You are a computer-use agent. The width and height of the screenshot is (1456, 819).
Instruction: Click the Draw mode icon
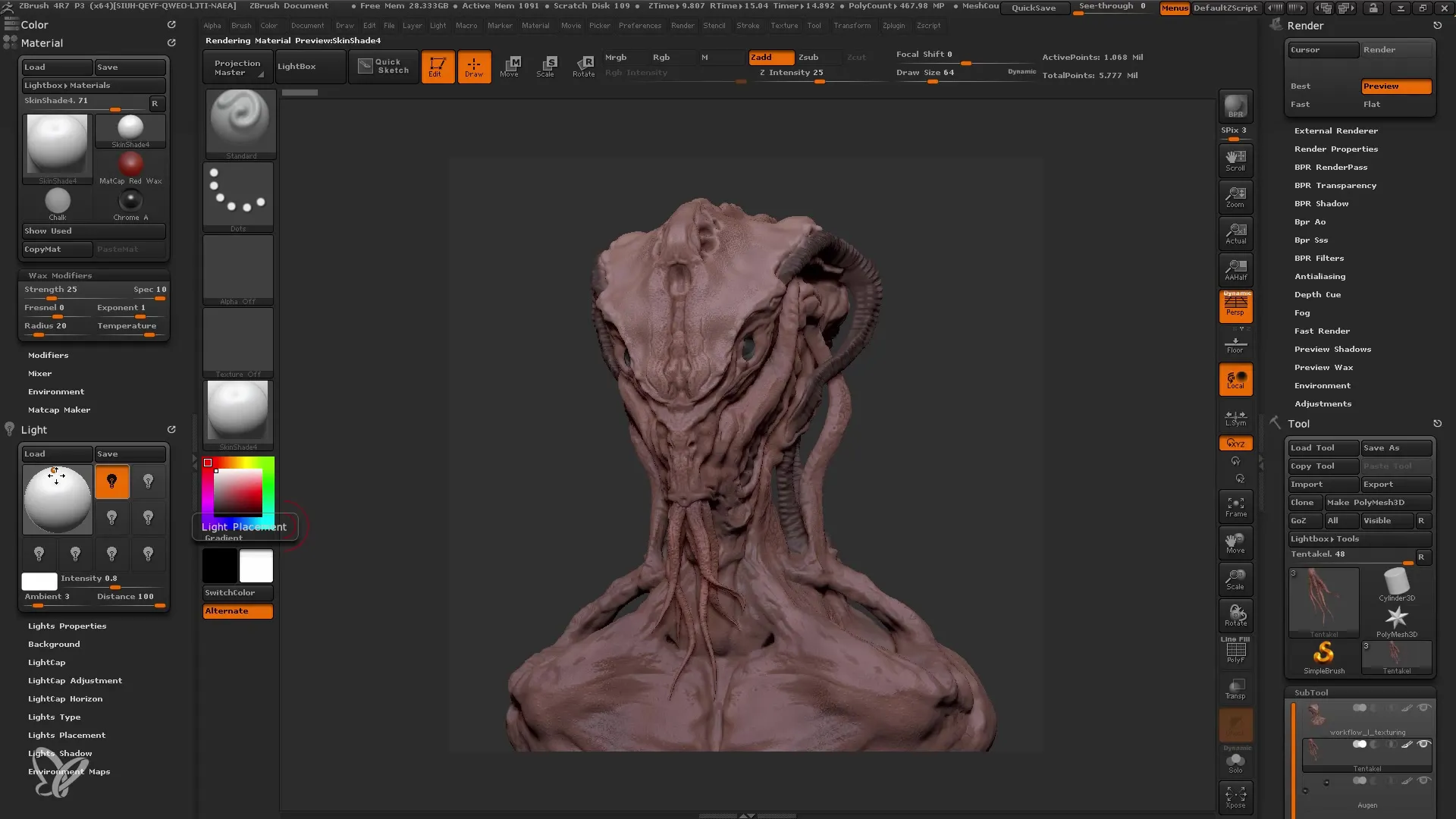pyautogui.click(x=473, y=65)
